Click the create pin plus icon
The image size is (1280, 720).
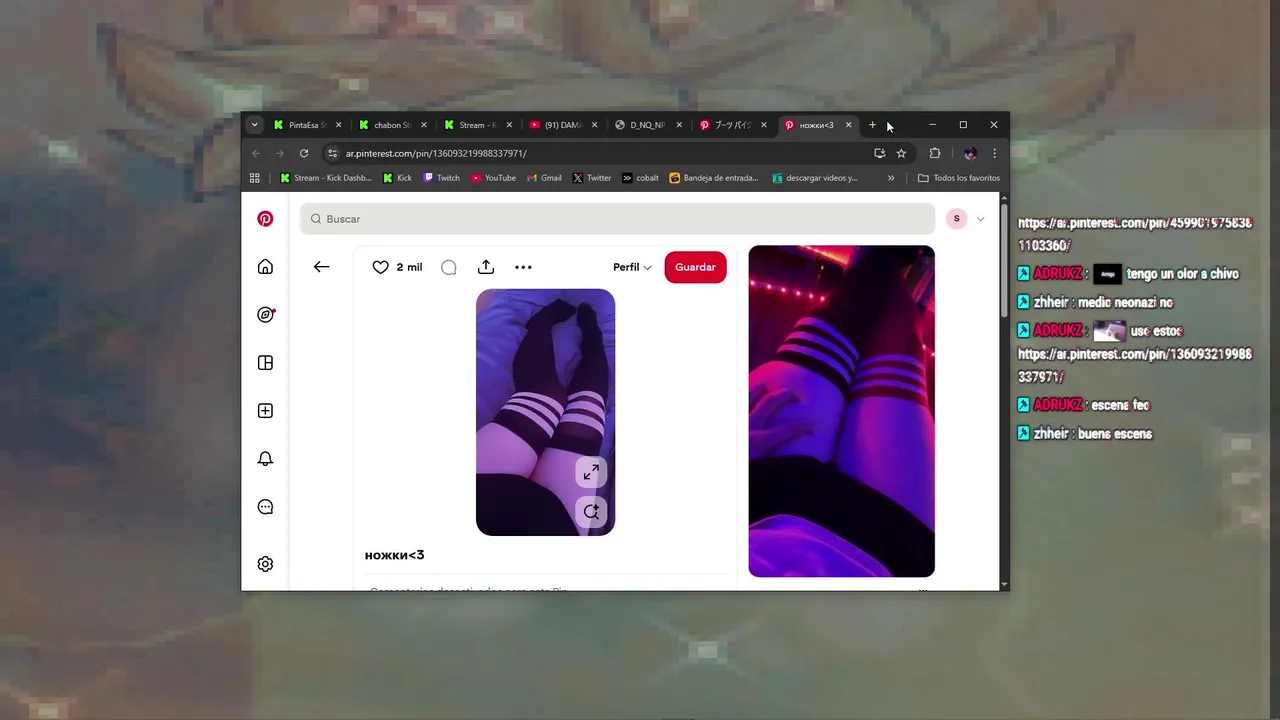click(265, 411)
